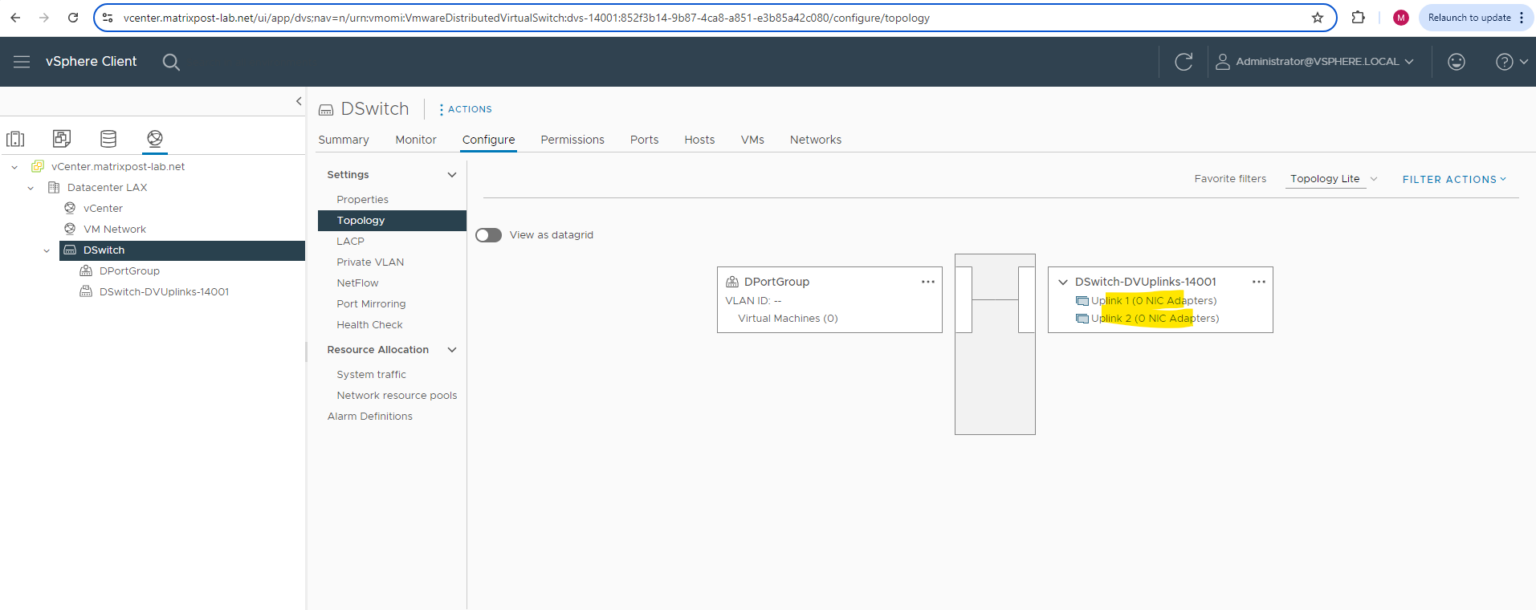1536x610 pixels.
Task: Open the Networking inventory globe icon
Action: tap(154, 138)
